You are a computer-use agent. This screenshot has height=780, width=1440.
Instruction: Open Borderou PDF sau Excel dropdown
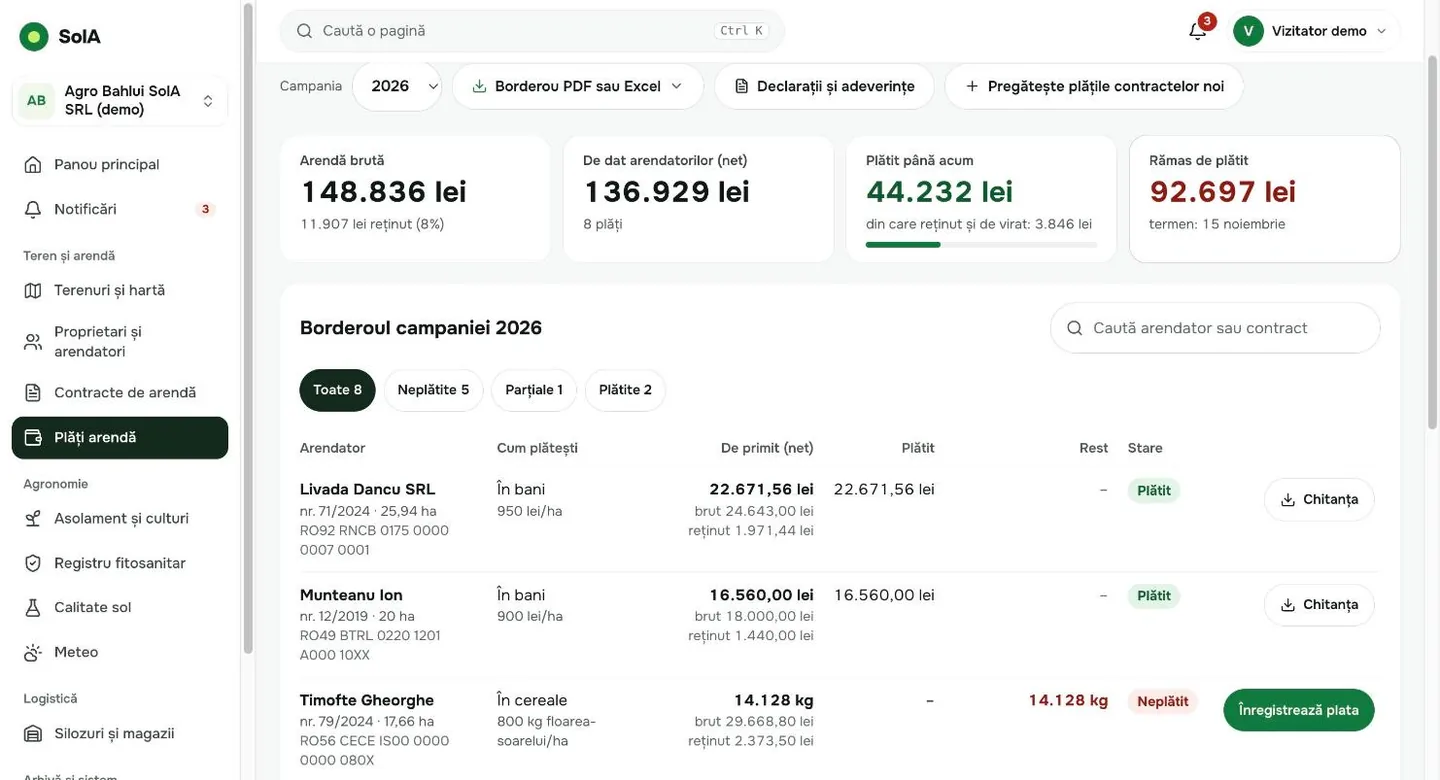pos(578,86)
